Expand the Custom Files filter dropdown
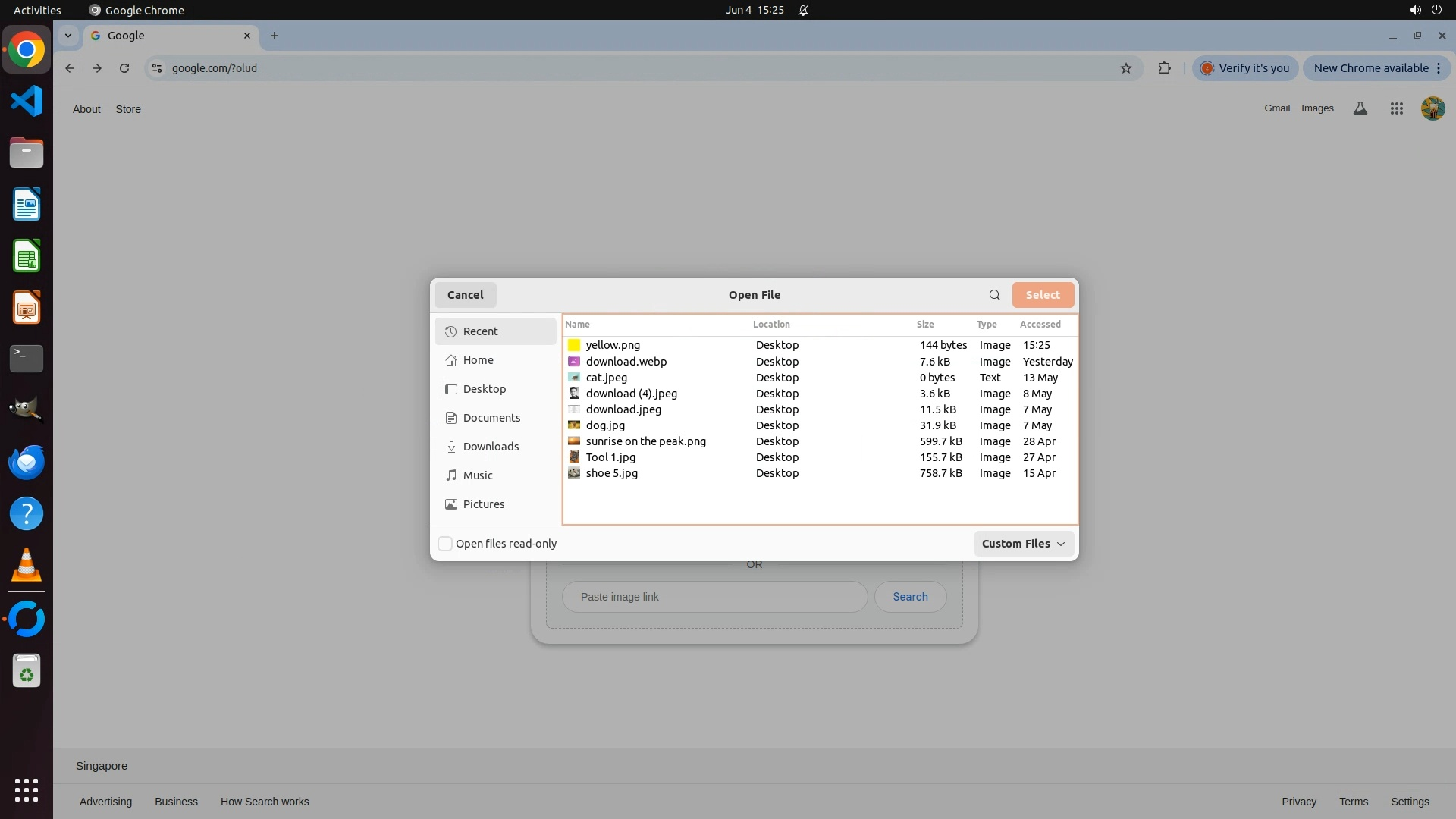1456x819 pixels. [1023, 544]
